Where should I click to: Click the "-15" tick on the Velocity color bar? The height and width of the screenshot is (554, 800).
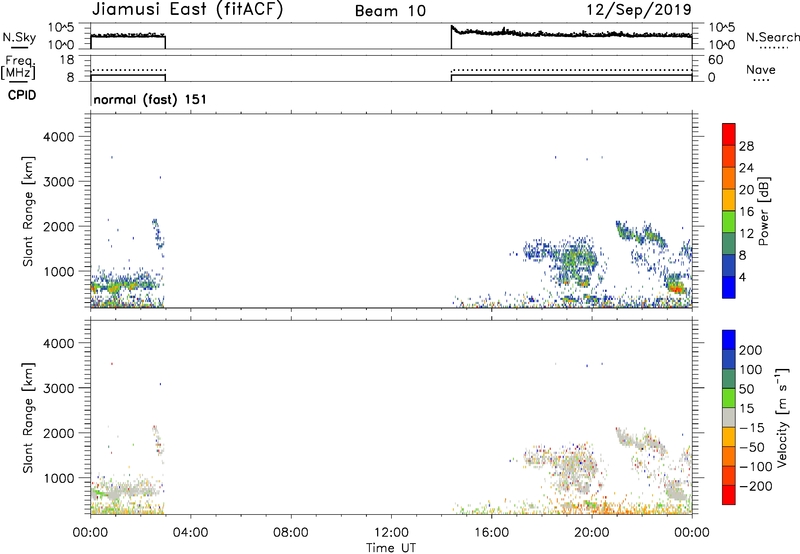(x=752, y=428)
